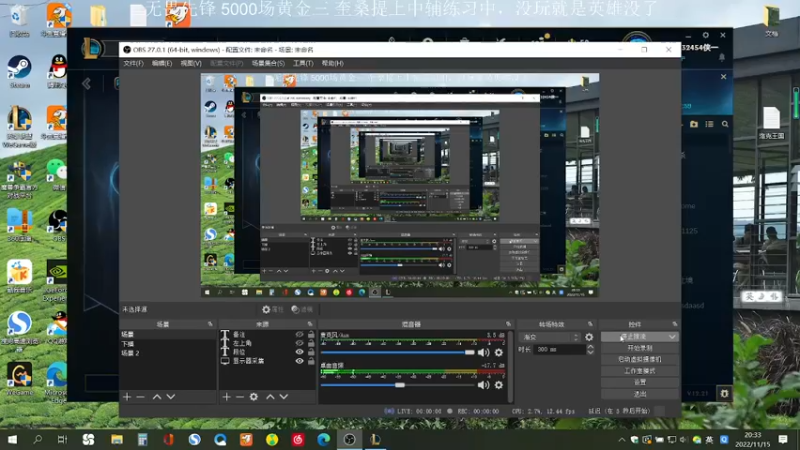Open 设置 settings button in Controls
Viewport: 800px width, 450px height.
tap(639, 382)
